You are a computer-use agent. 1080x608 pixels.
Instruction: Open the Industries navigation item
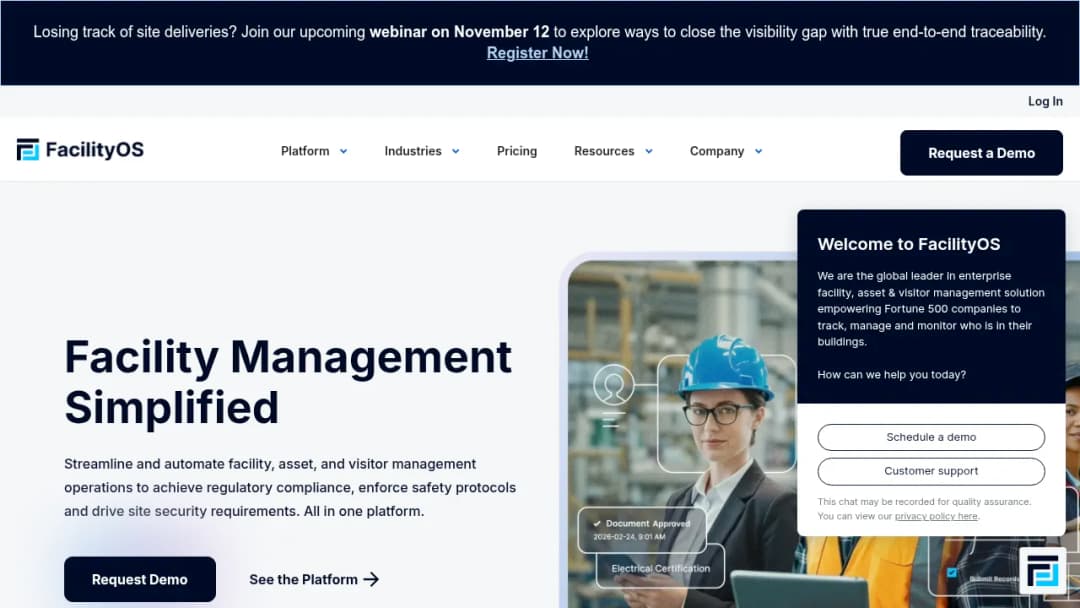click(x=413, y=151)
